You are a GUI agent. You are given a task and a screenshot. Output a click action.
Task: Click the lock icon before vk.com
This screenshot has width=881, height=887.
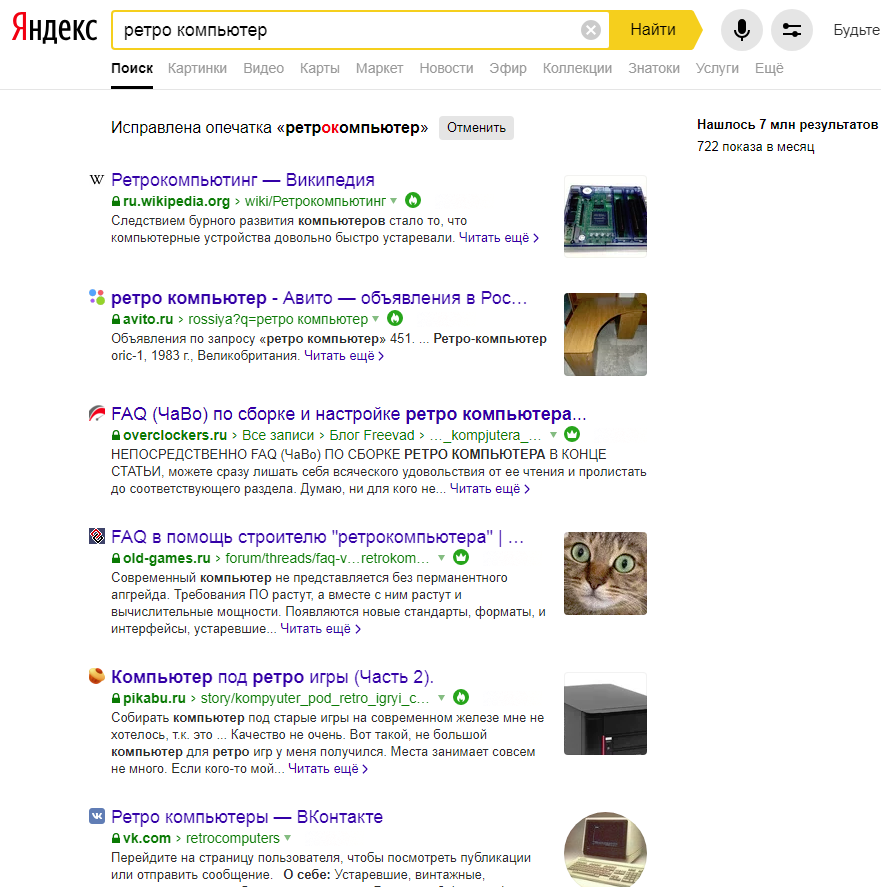[x=116, y=838]
